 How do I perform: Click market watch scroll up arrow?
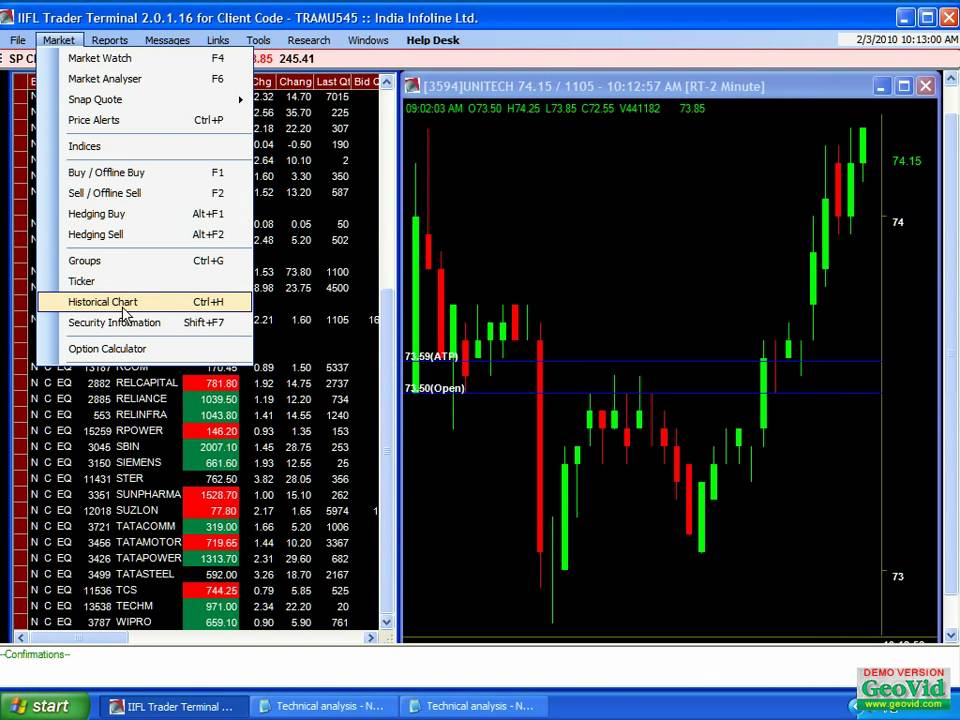tap(386, 81)
